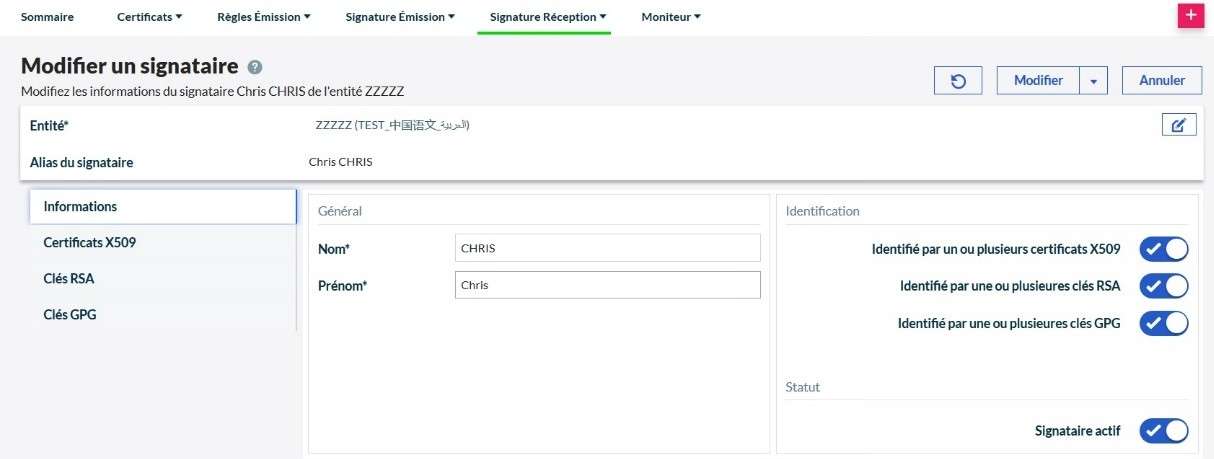Image resolution: width=1214 pixels, height=459 pixels.
Task: Expand the Règles Émission menu
Action: point(264,17)
